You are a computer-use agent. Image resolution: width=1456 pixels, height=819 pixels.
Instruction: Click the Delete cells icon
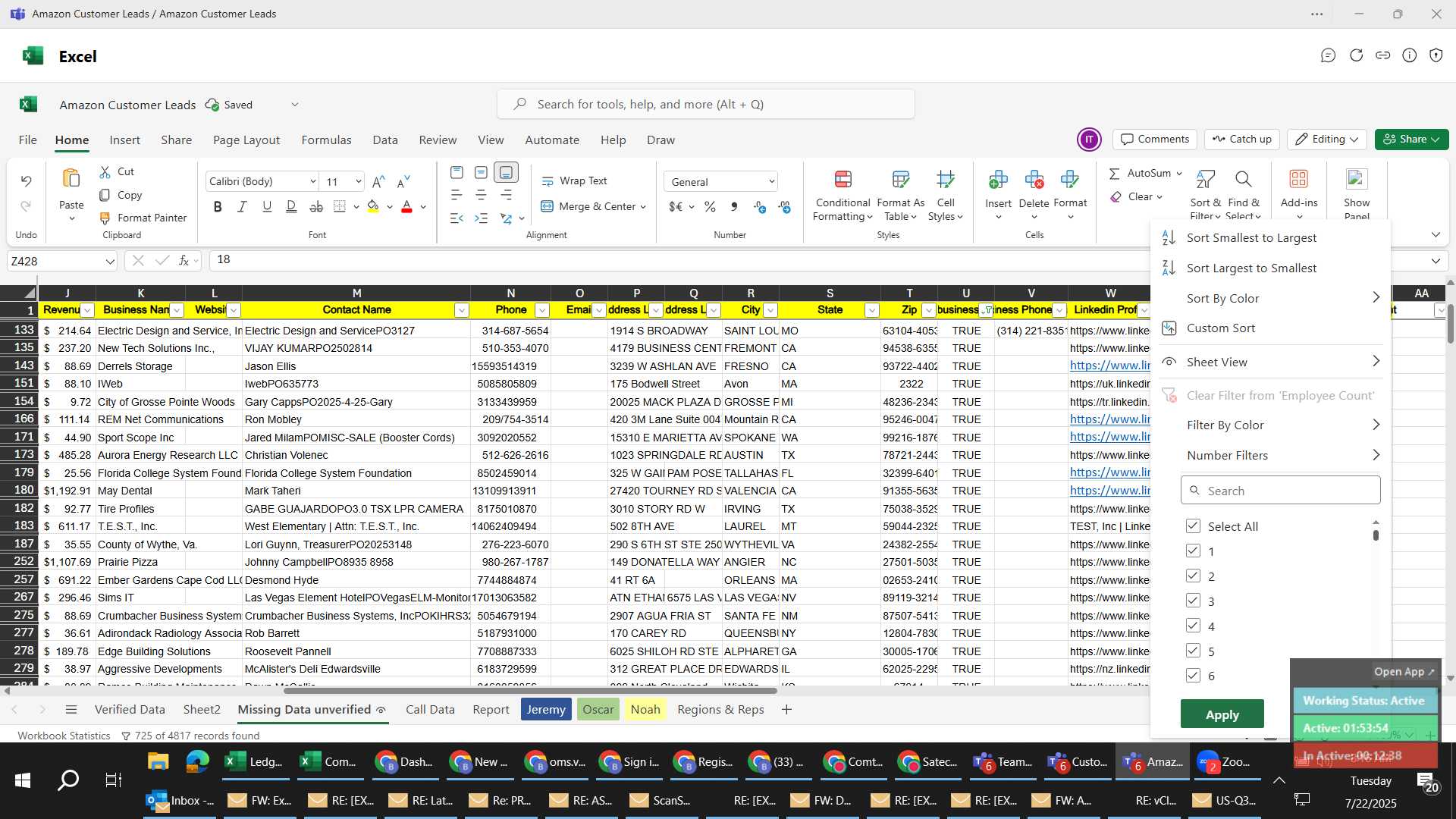(1034, 180)
